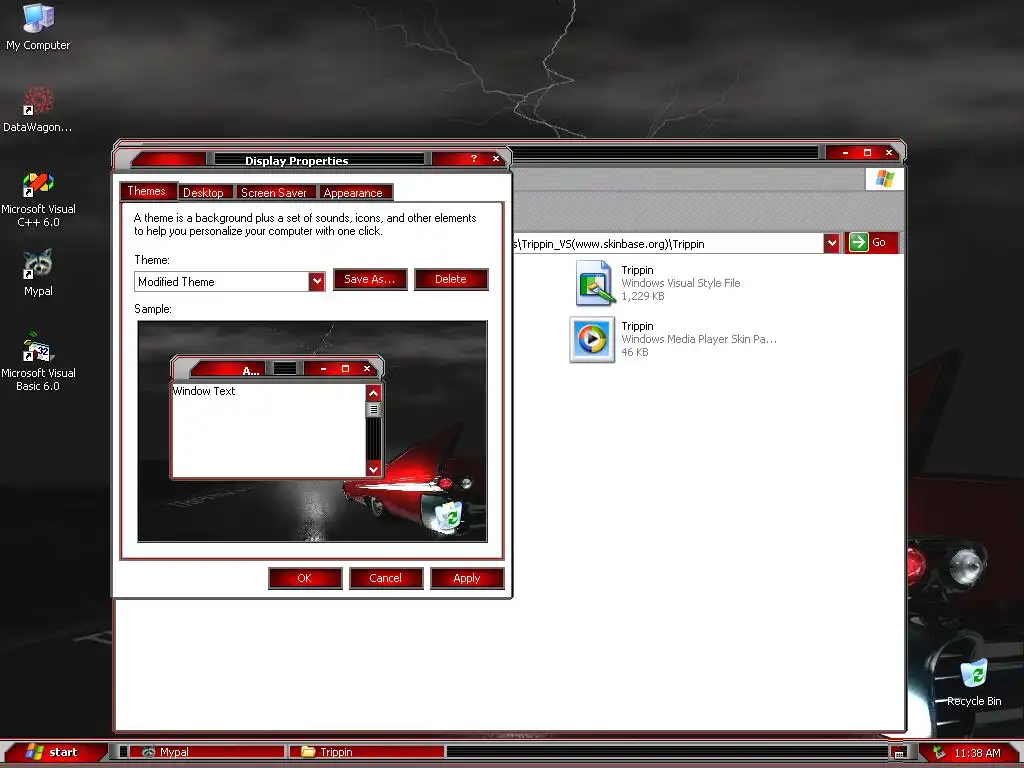Switch to Trippin folder taskbar button
Viewport: 1024px width, 768px height.
(x=367, y=752)
